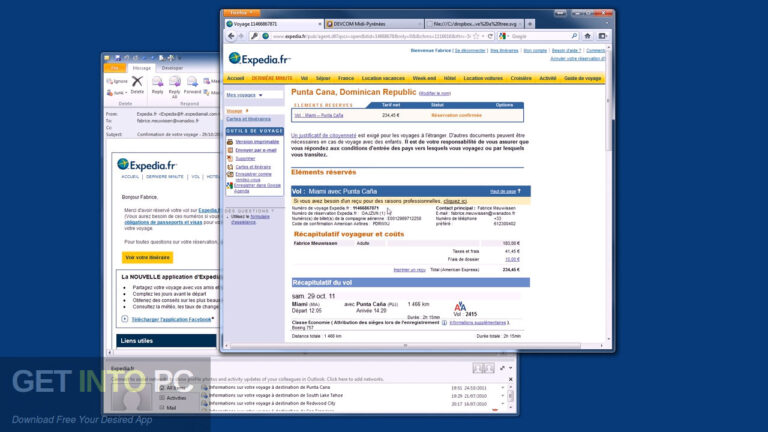Screen dimensions: 768x432
Task: Click the Accueil menu item in browser
Action: tap(235, 78)
